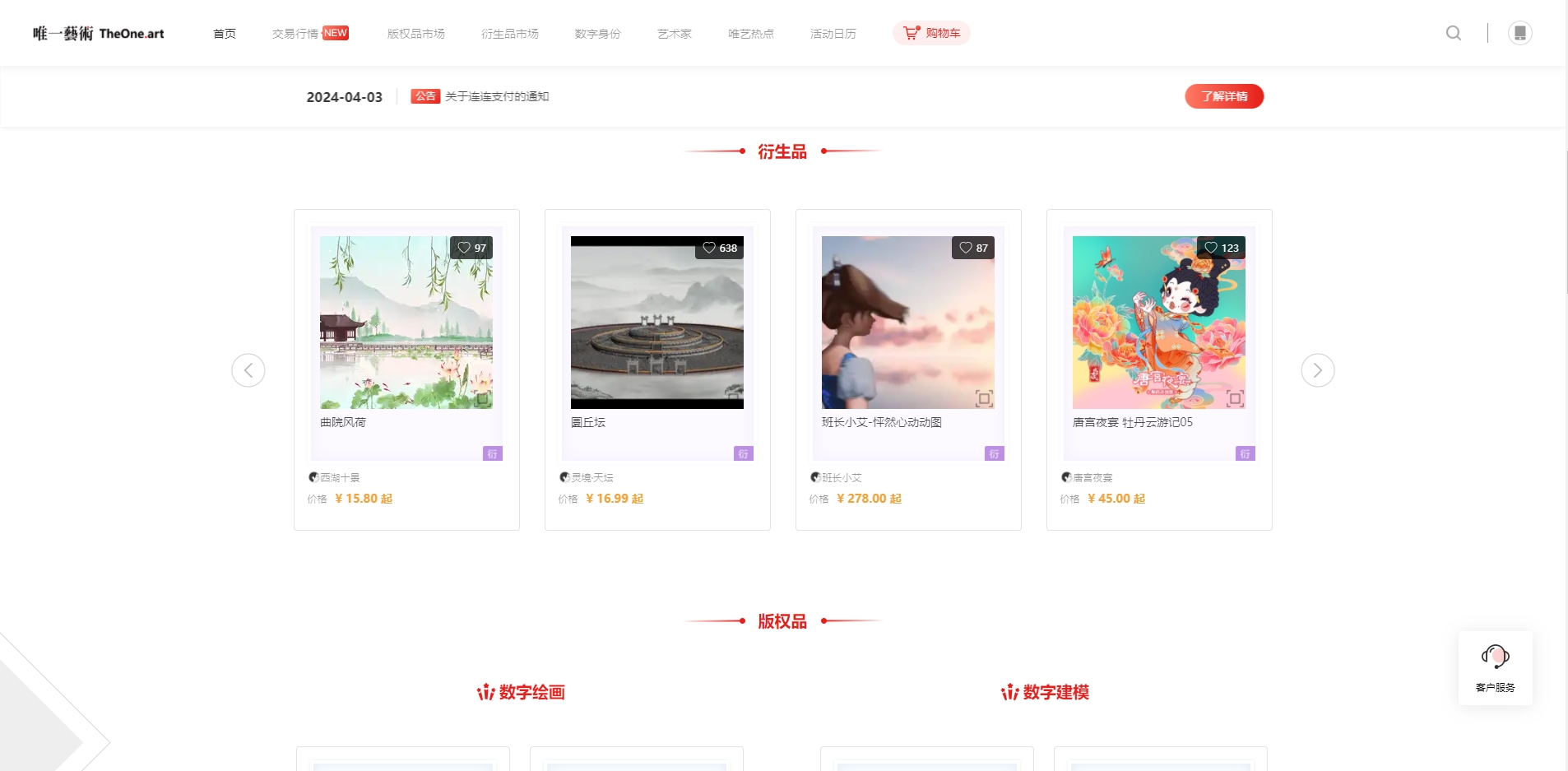Click the purple 衍 badge on 曲院风荷
Screen dimensions: 1568x771
492,453
